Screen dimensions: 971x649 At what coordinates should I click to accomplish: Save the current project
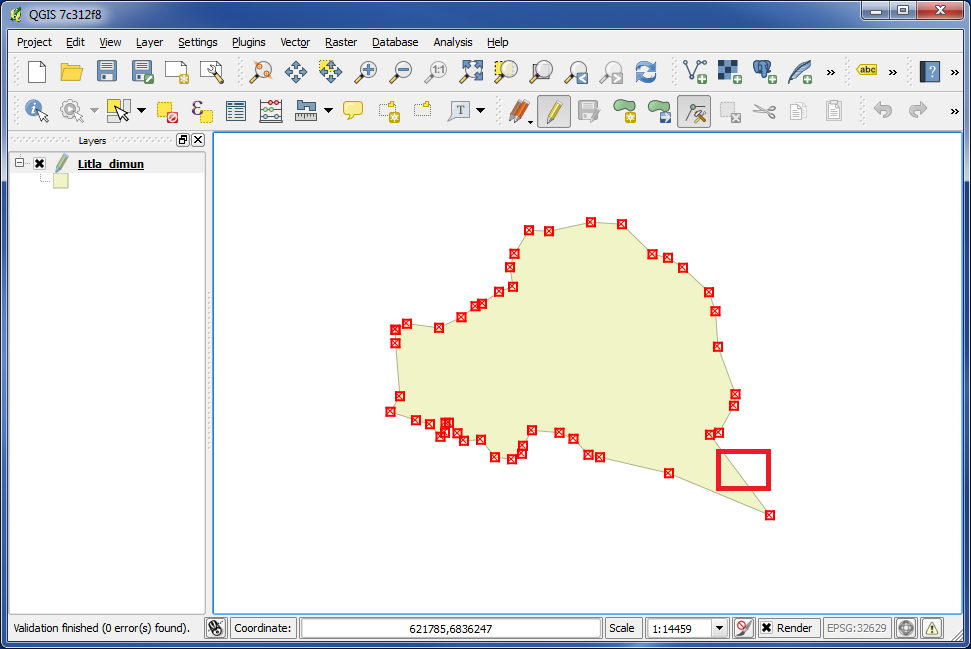click(x=107, y=72)
